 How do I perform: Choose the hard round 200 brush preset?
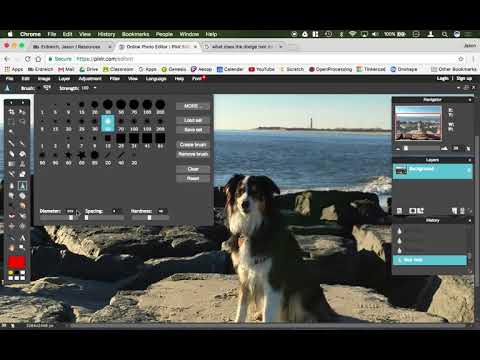[160, 104]
